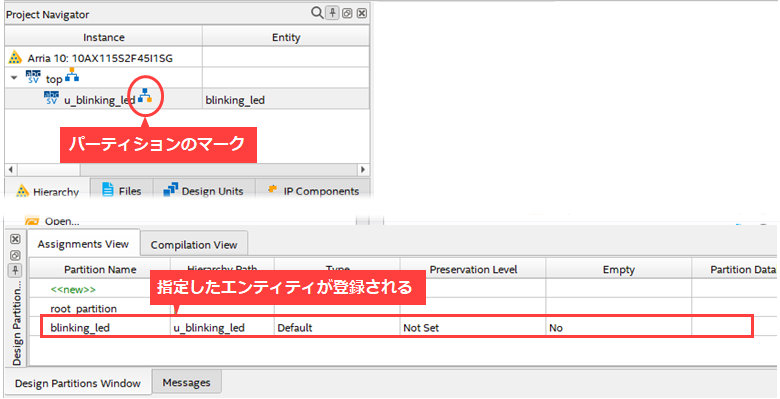Close the Project Navigator panel
Viewport: 780px width, 399px height.
[362, 13]
